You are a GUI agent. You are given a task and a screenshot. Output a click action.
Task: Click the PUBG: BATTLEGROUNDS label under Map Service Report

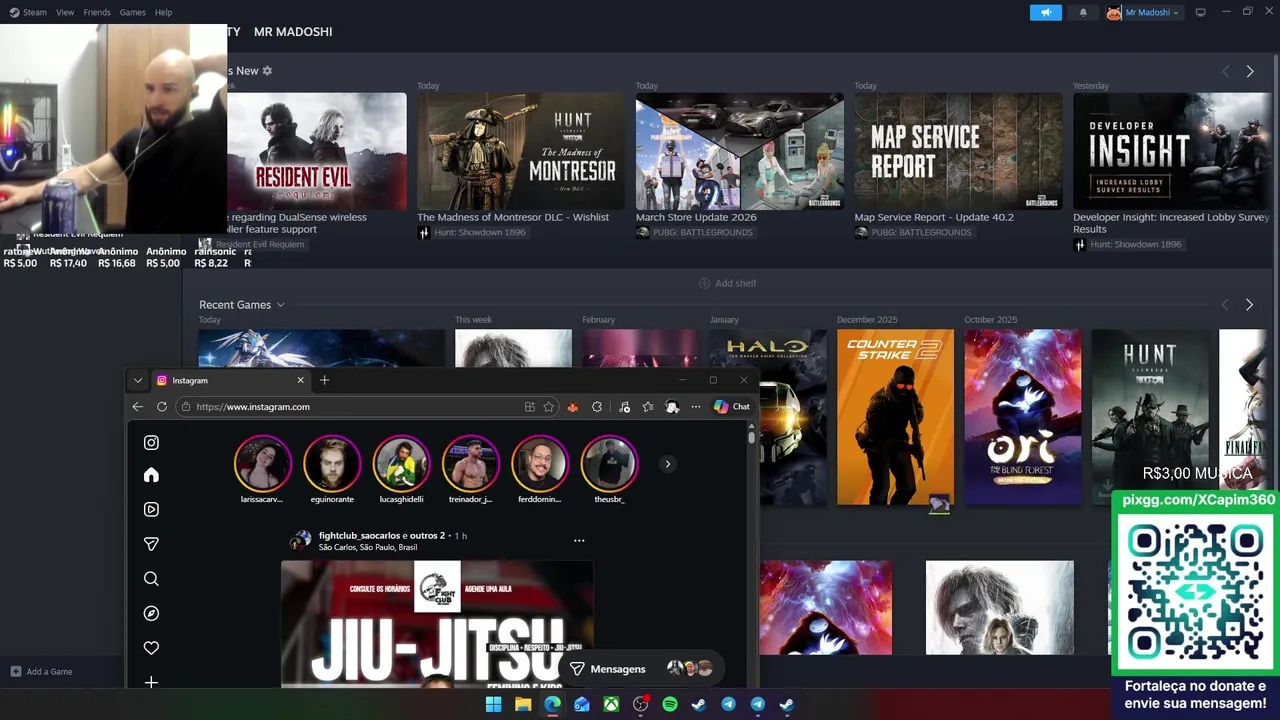tap(921, 233)
